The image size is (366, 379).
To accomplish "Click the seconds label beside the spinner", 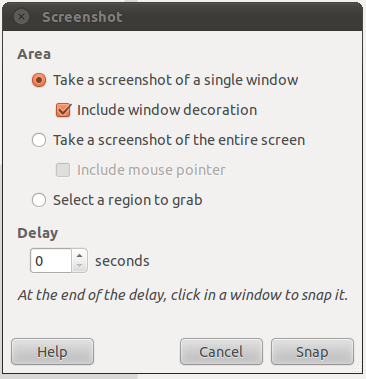I will (x=122, y=261).
